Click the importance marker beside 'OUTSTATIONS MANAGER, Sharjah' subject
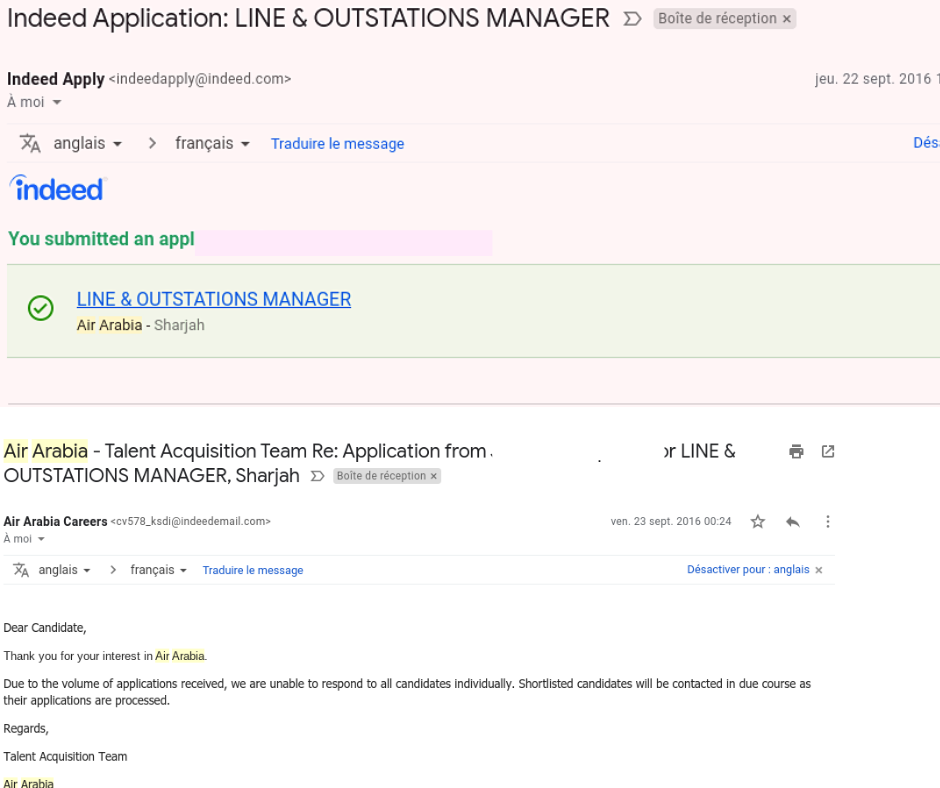This screenshot has width=940, height=788. (317, 476)
